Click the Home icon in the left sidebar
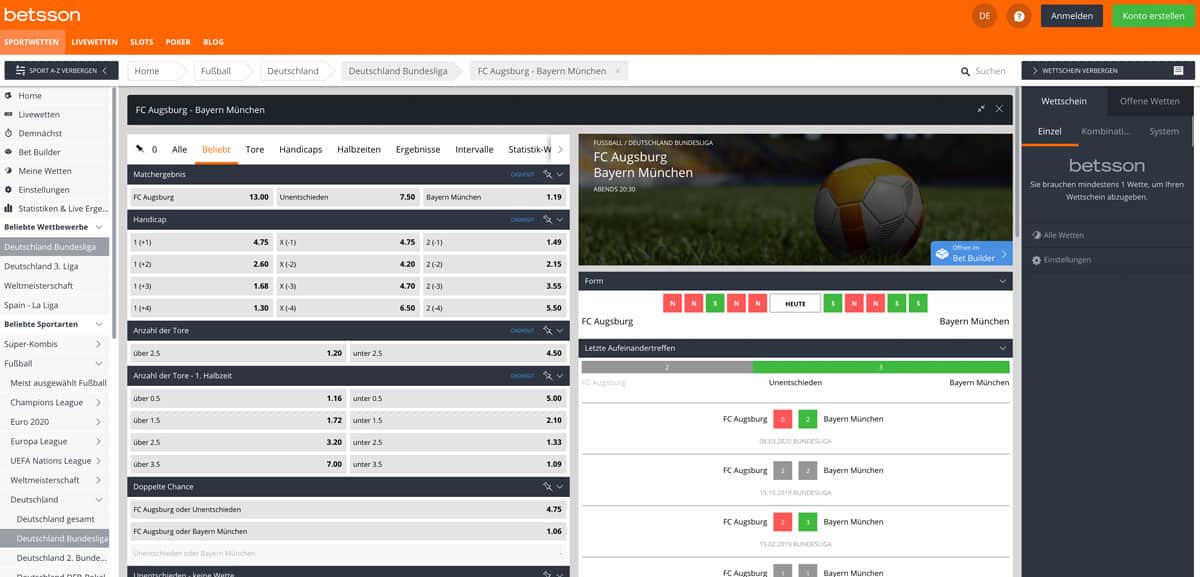Screen dimensions: 1200x577 pyautogui.click(x=9, y=96)
